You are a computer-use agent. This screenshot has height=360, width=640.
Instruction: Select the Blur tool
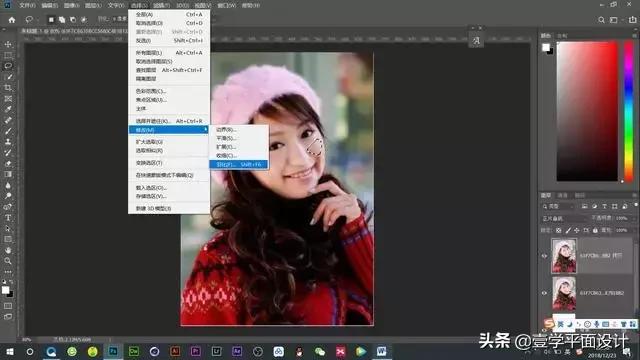coord(8,185)
